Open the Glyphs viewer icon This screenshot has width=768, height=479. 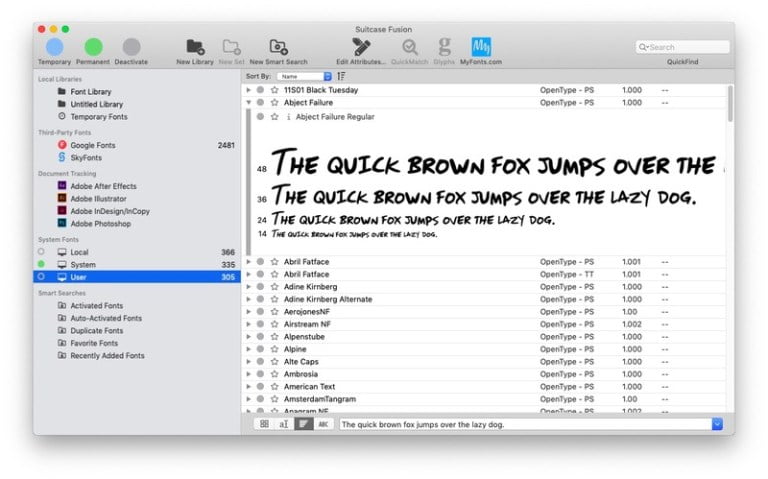tap(444, 48)
